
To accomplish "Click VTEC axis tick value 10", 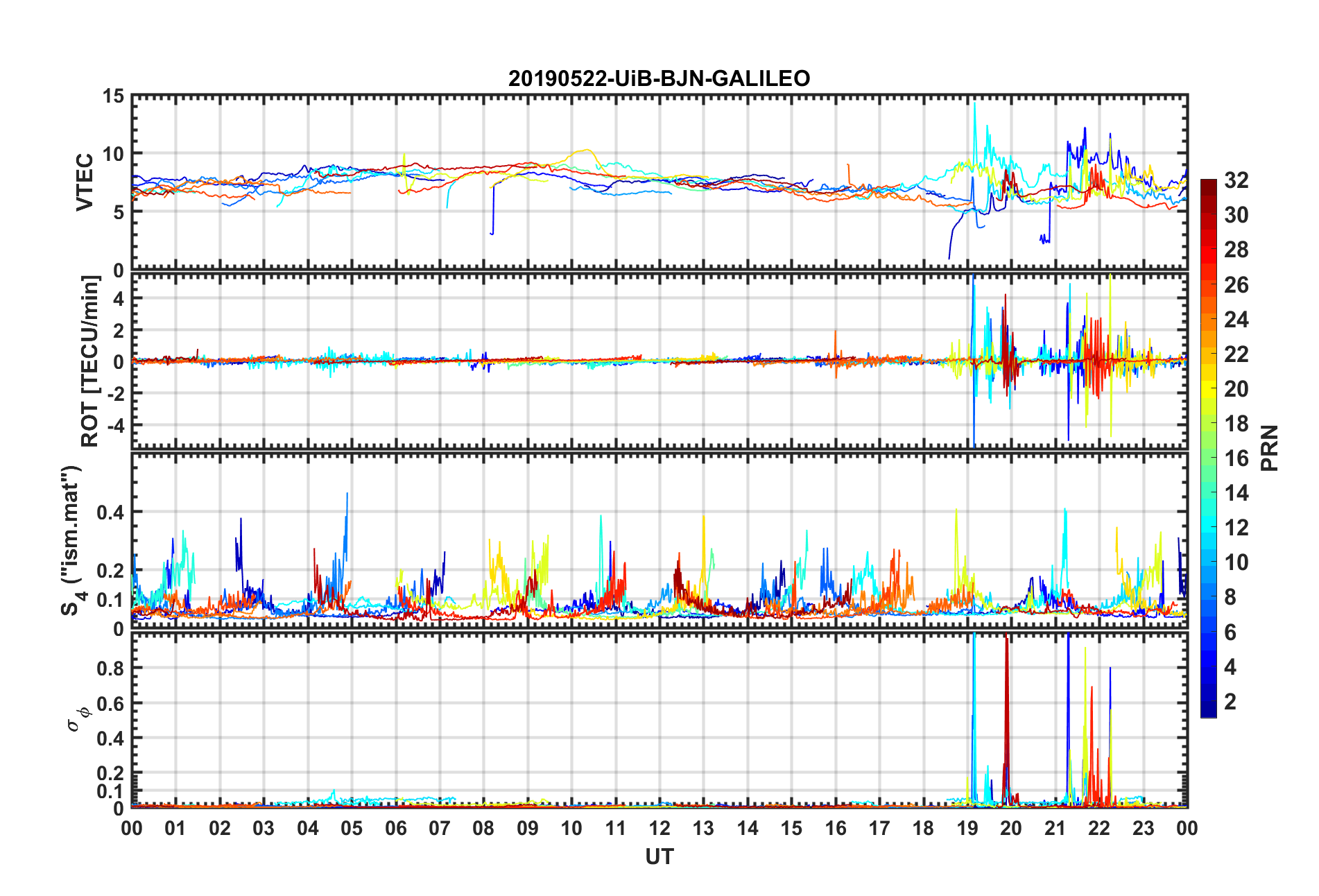I will pyautogui.click(x=113, y=154).
